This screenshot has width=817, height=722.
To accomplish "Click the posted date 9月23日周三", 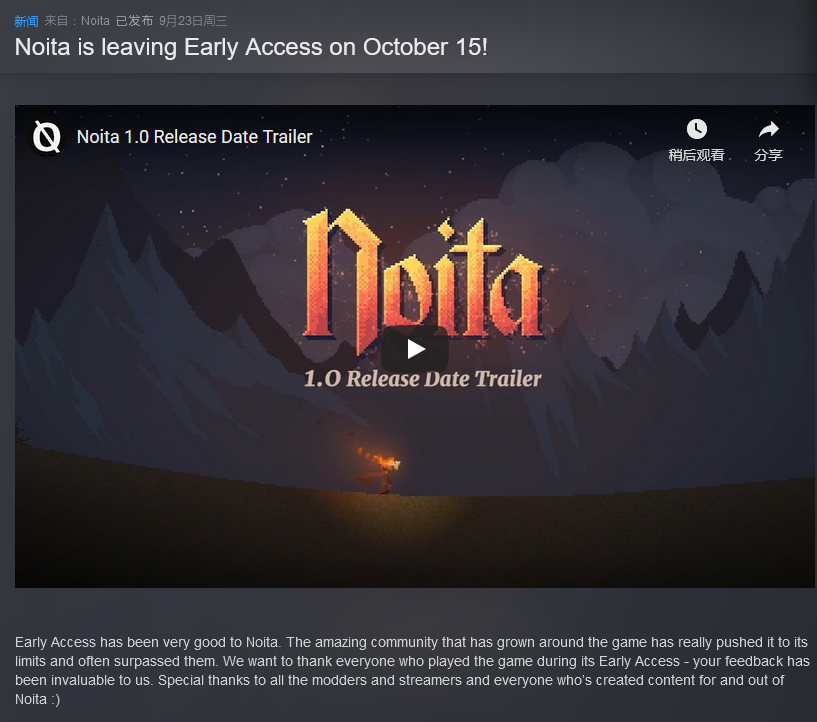I will [x=193, y=21].
